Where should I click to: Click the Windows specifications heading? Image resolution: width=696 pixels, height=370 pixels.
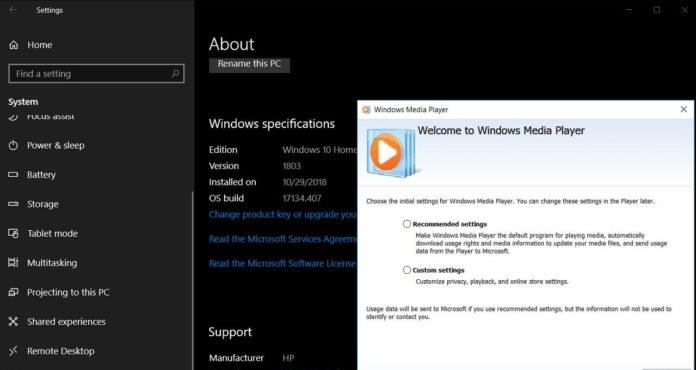272,123
